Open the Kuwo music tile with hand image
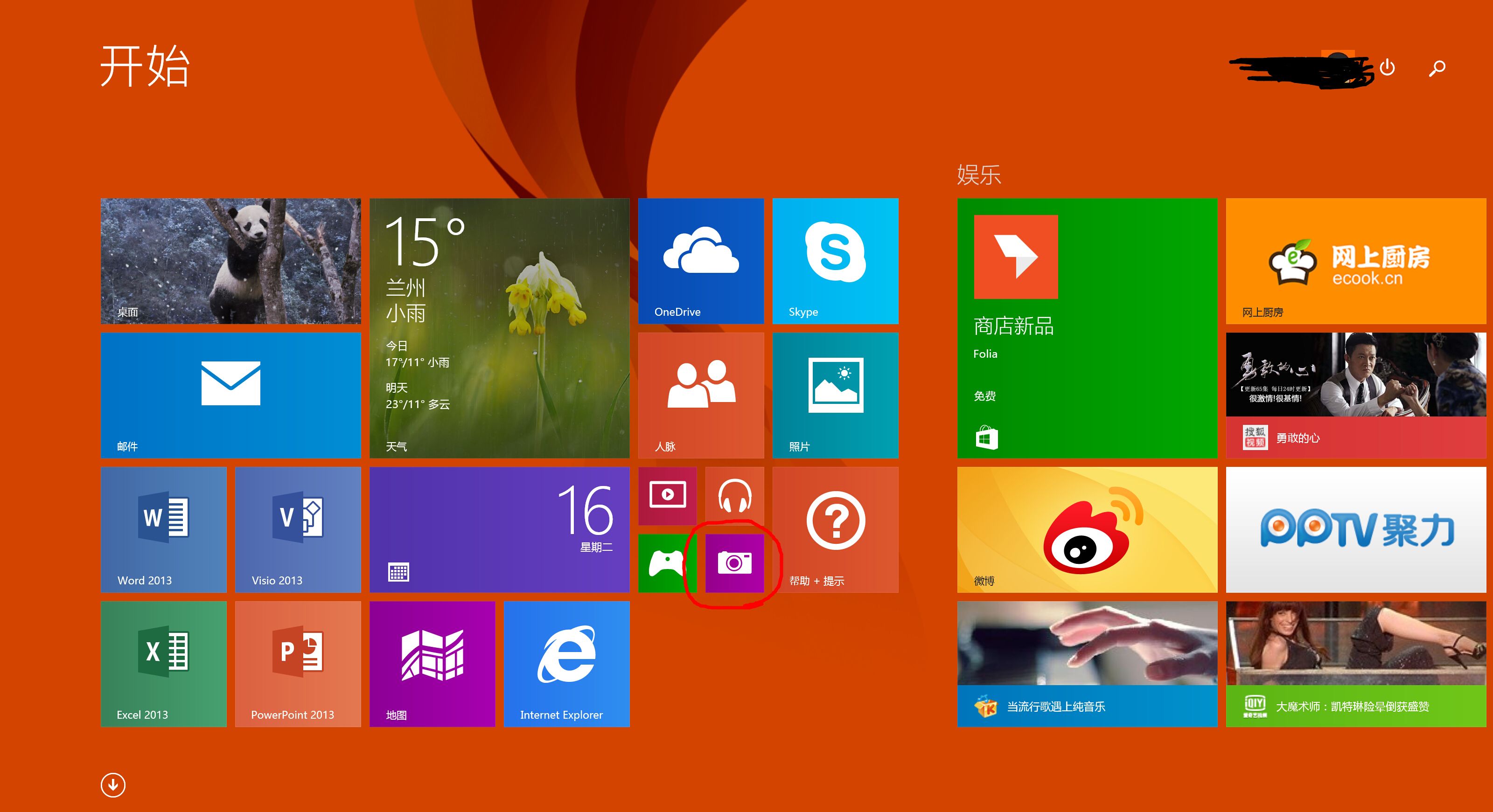1493x812 pixels. click(x=1087, y=664)
